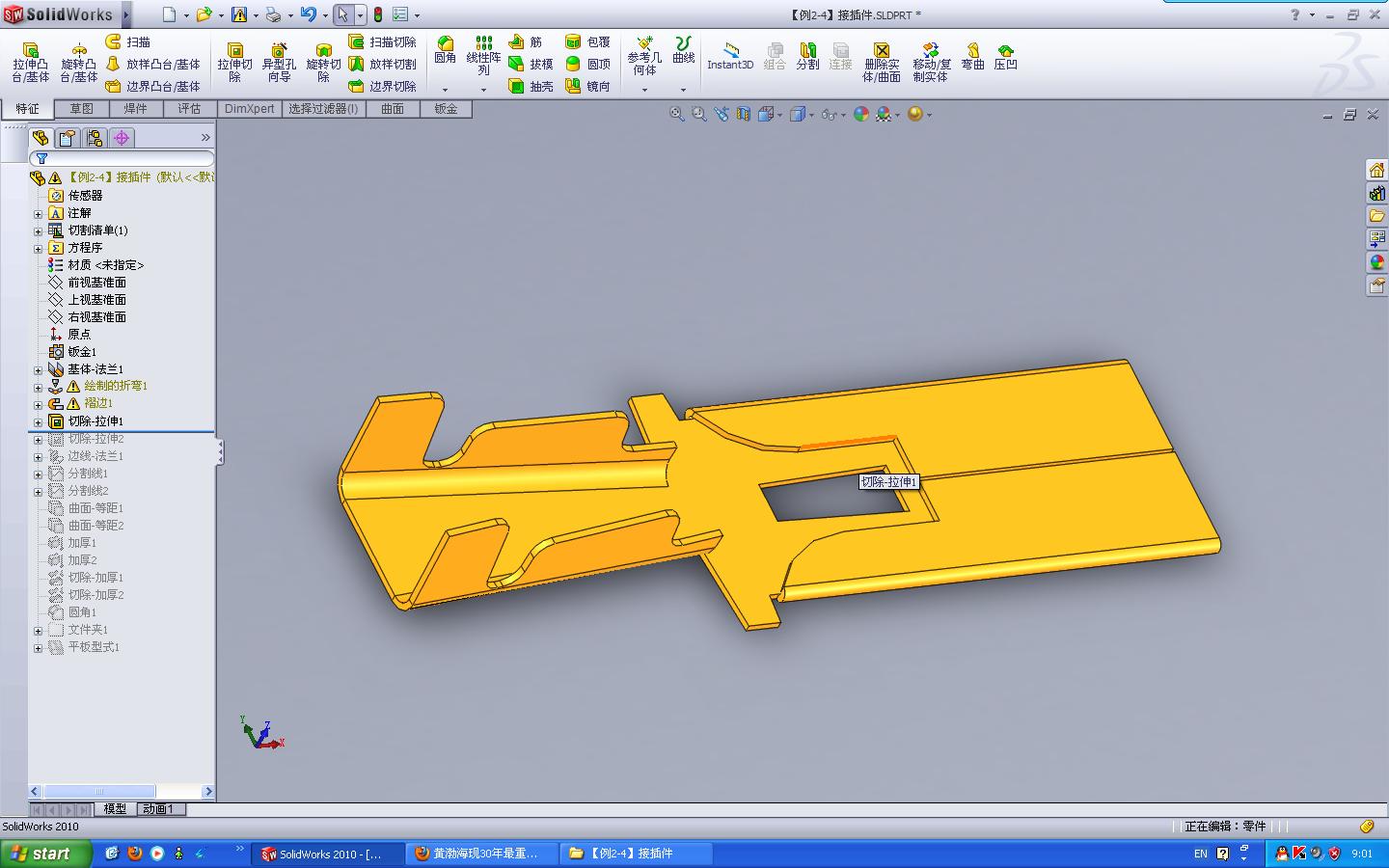Switch to the 草图 sketch tab
This screenshot has height=868, width=1389.
(81, 109)
